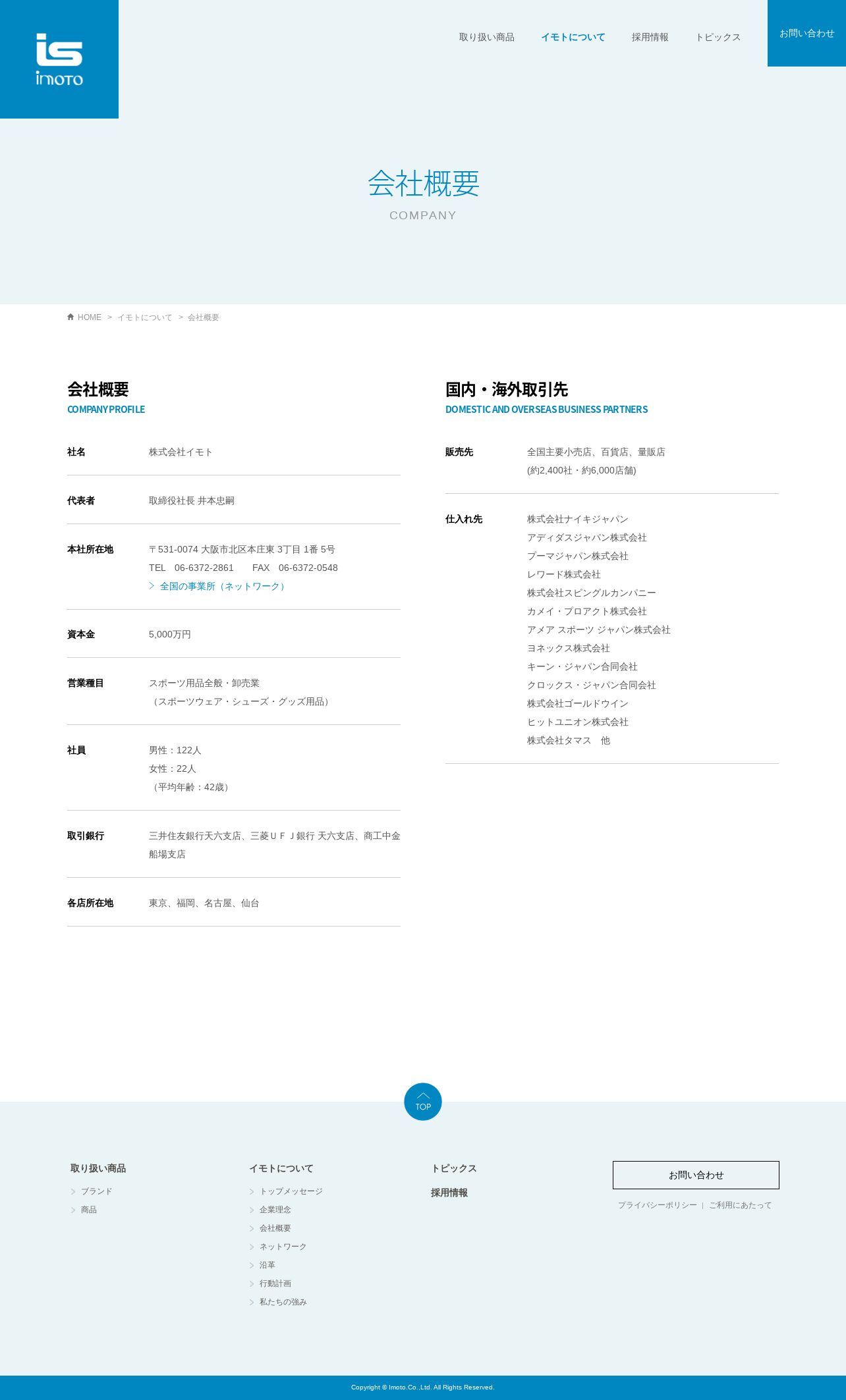Click the supplier プーマジャパン株式会社
Image resolution: width=846 pixels, height=1400 pixels.
pyautogui.click(x=578, y=556)
